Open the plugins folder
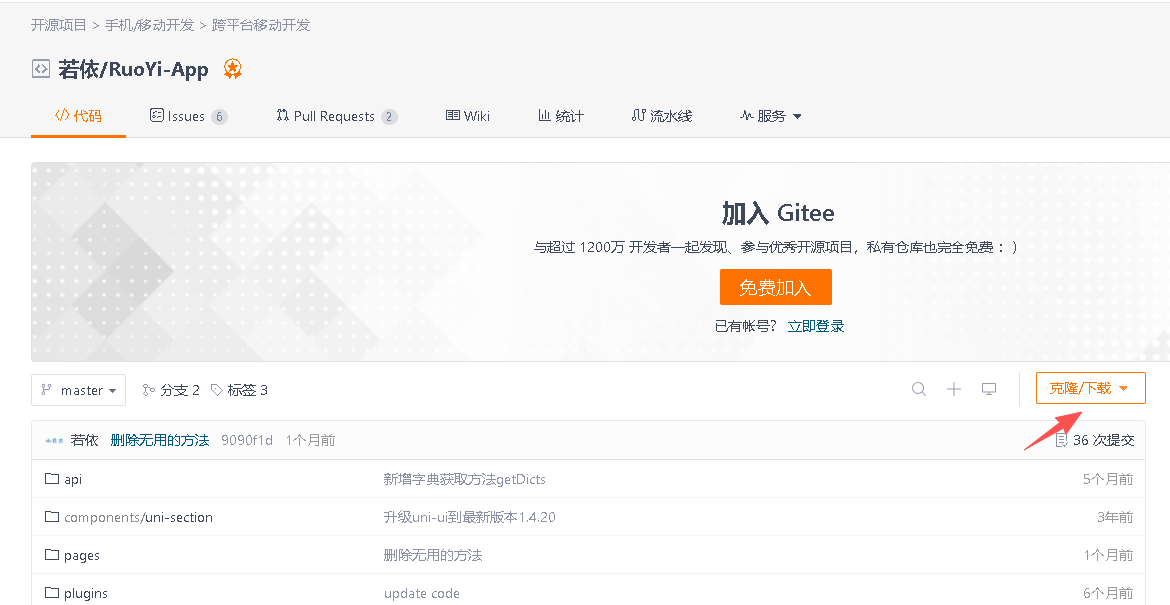The width and height of the screenshot is (1170, 605). 85,593
